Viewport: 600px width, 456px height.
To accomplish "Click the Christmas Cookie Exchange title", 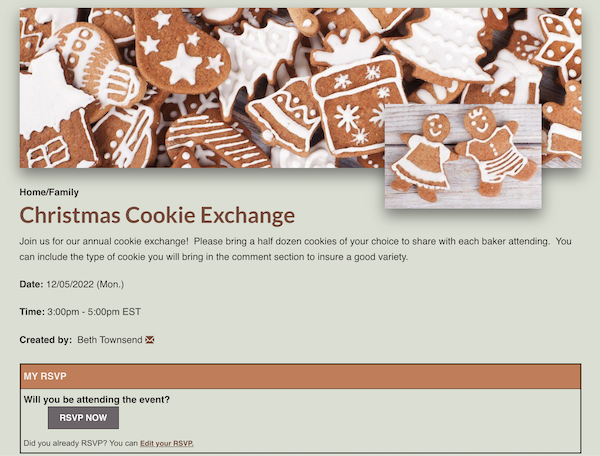I will point(157,215).
